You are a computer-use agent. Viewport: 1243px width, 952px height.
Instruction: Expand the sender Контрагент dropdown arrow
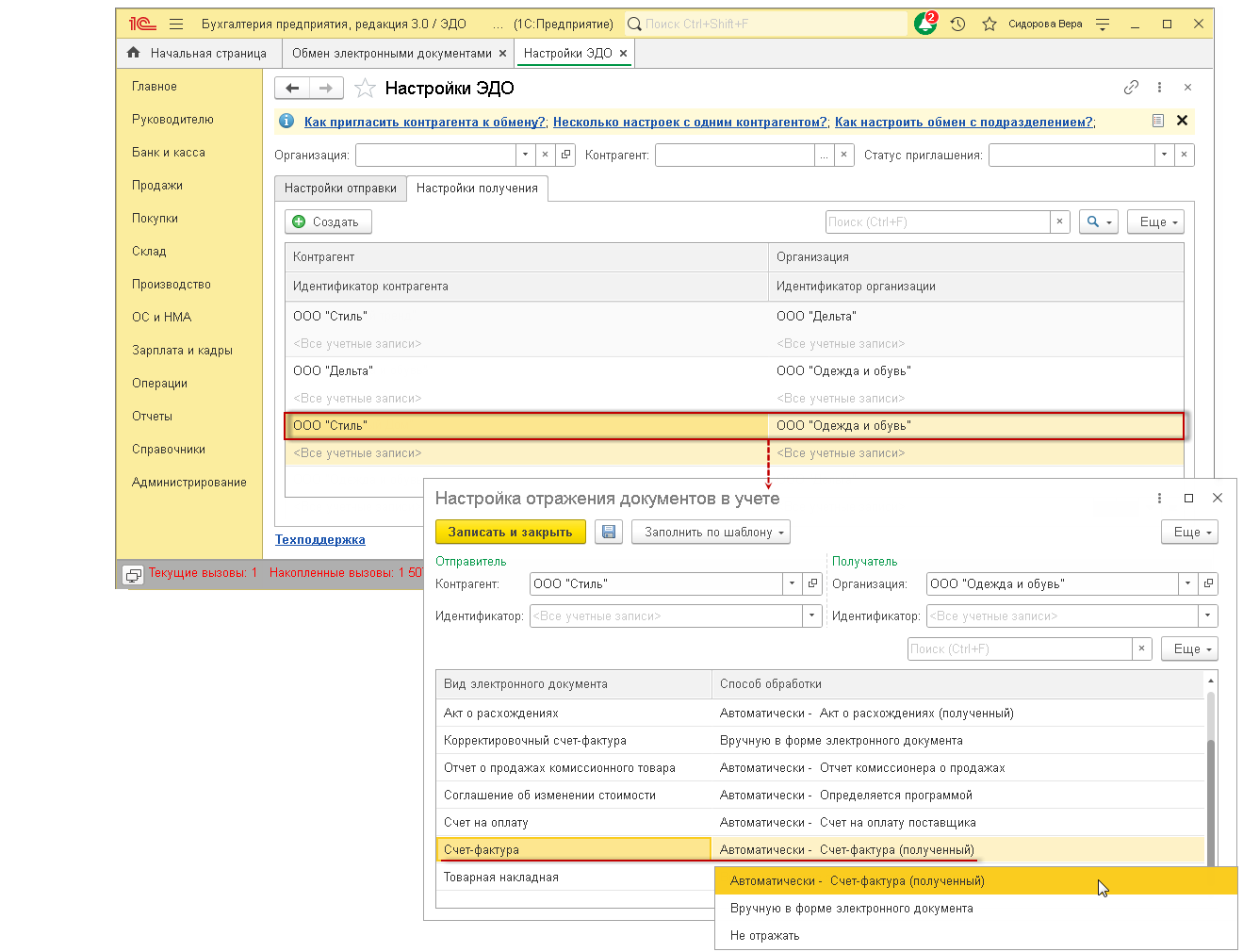tap(792, 583)
